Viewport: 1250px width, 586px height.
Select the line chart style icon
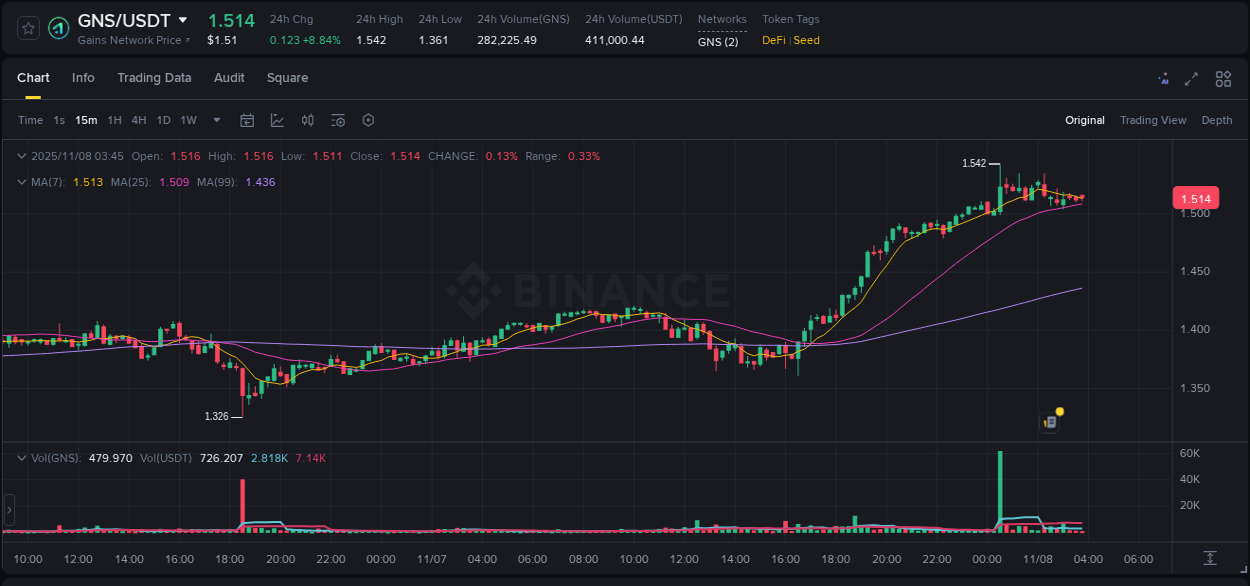coord(277,120)
